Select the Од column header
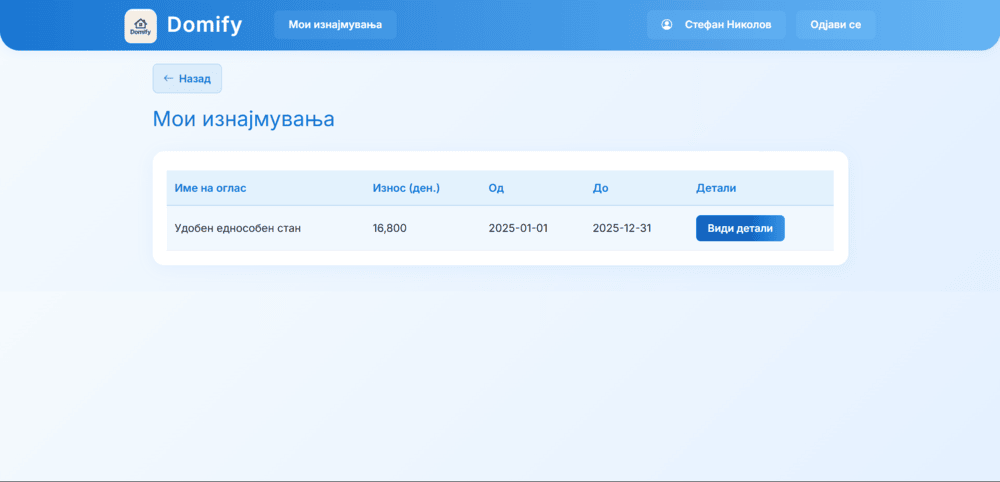Screen dimensions: 1000x482 (x=496, y=188)
